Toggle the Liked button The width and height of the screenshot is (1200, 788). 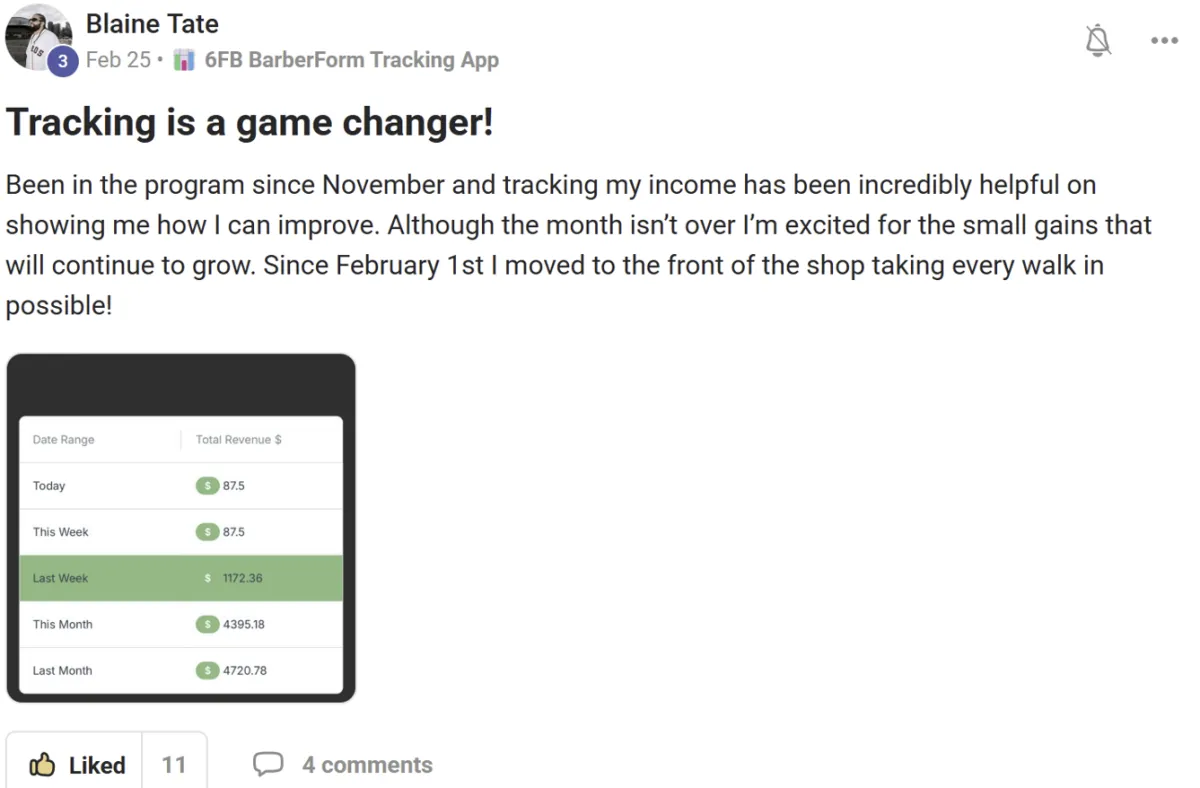(x=75, y=765)
